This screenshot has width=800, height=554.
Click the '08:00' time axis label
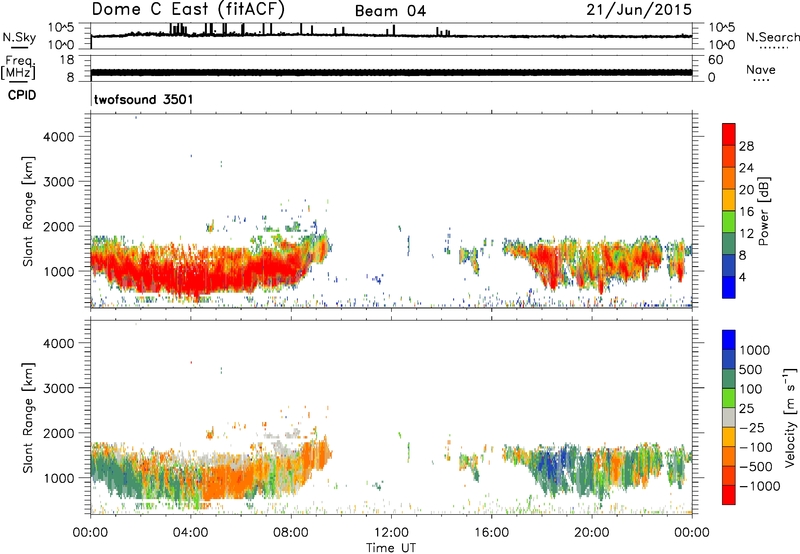tap(291, 533)
